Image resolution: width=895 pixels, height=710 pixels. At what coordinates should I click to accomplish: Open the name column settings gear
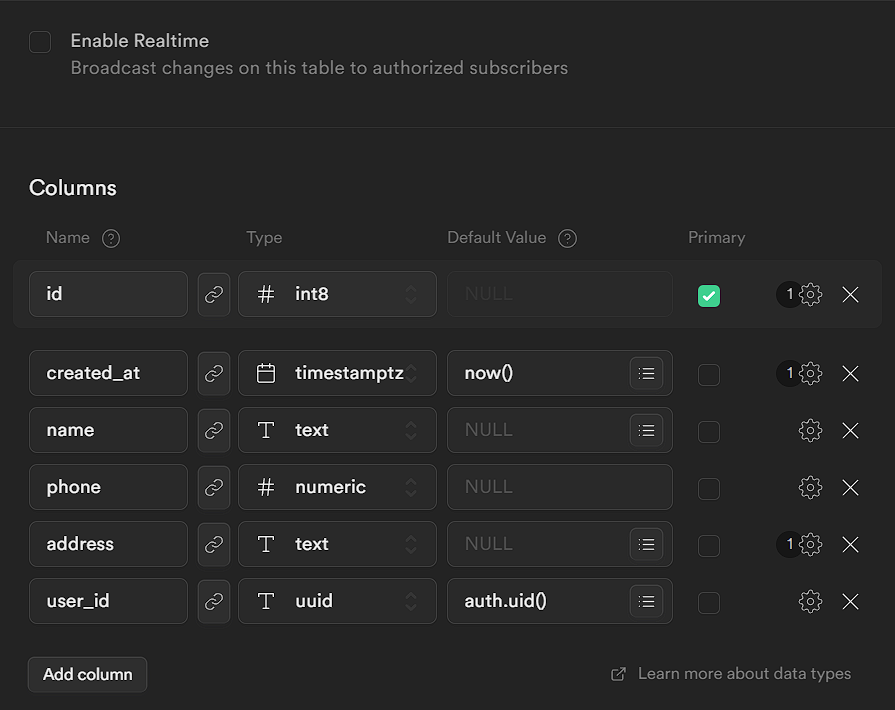(x=810, y=430)
